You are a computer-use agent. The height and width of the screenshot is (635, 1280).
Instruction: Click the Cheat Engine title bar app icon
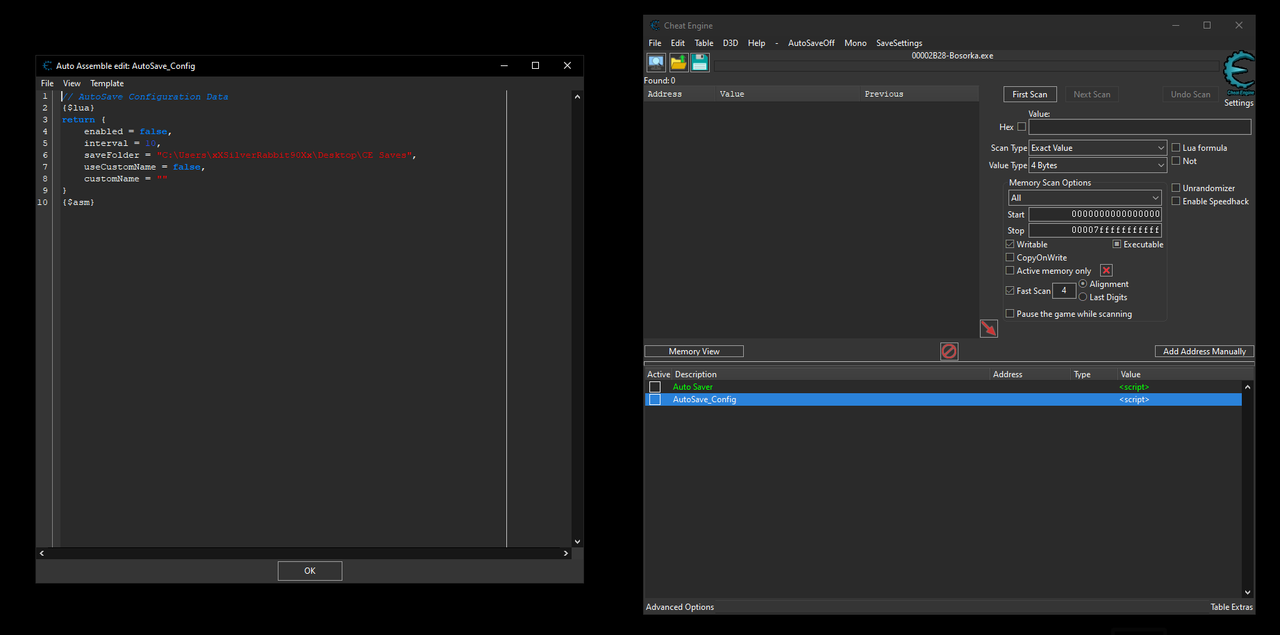pos(655,26)
